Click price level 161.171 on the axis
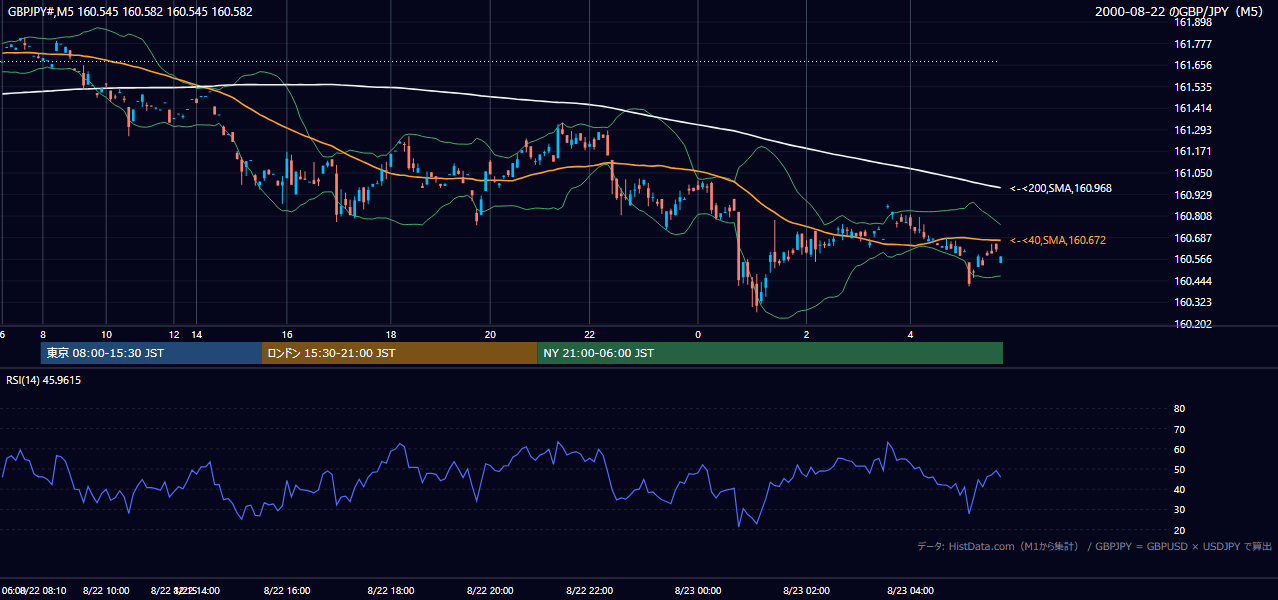Screen dimensions: 1278x600 tap(1192, 151)
